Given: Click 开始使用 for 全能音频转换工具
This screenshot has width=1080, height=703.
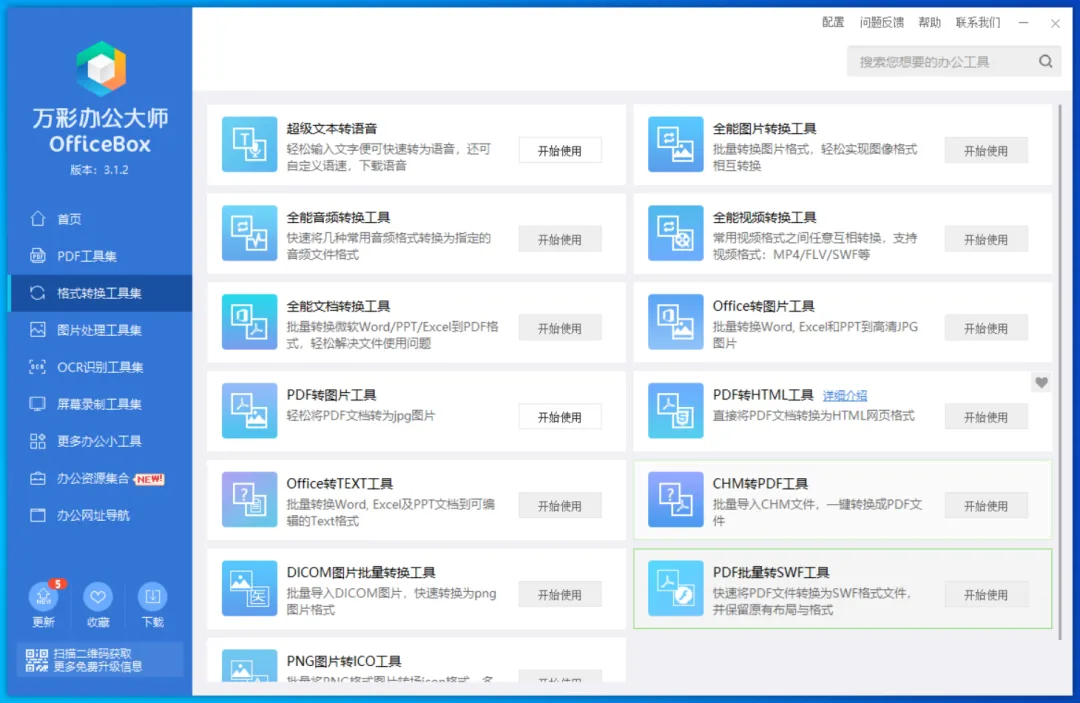Looking at the screenshot, I should pyautogui.click(x=559, y=240).
